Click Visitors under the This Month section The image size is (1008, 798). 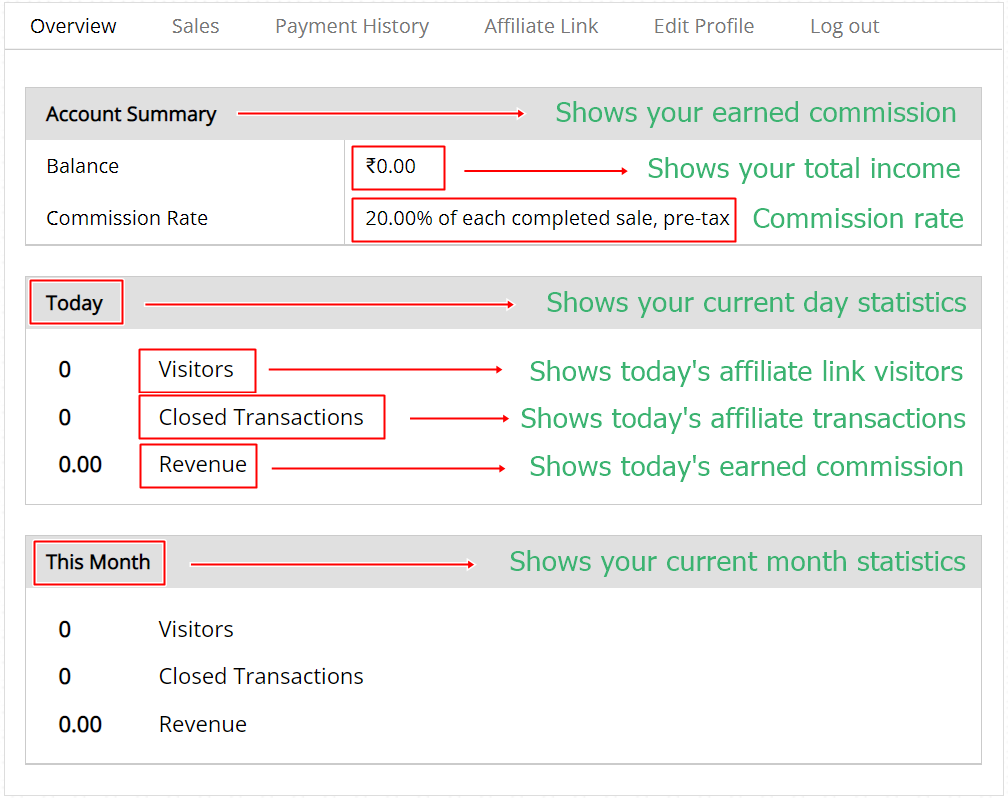196,629
